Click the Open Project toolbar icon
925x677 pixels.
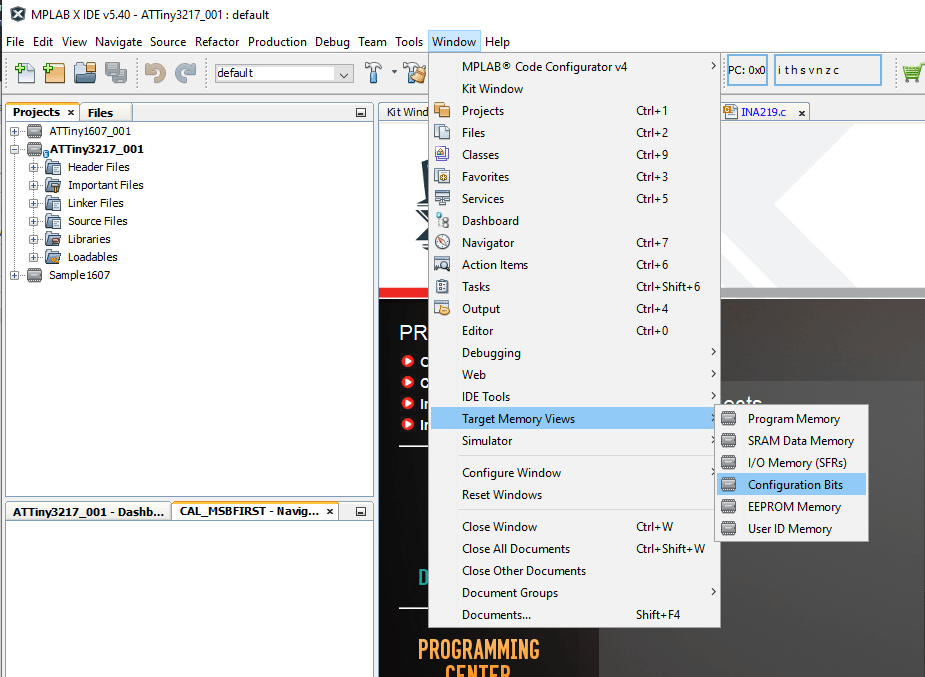point(85,73)
